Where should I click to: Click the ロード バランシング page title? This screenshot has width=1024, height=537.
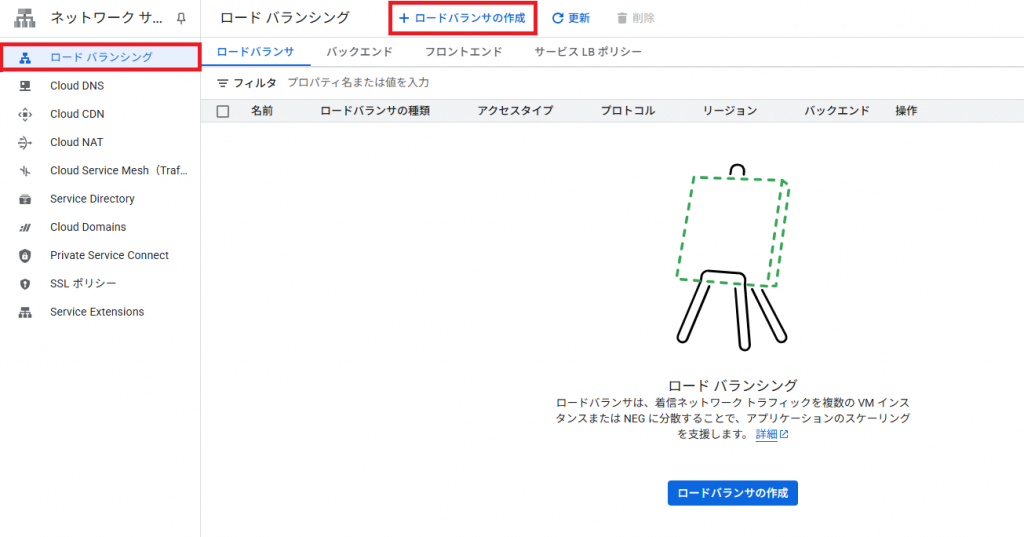point(285,18)
